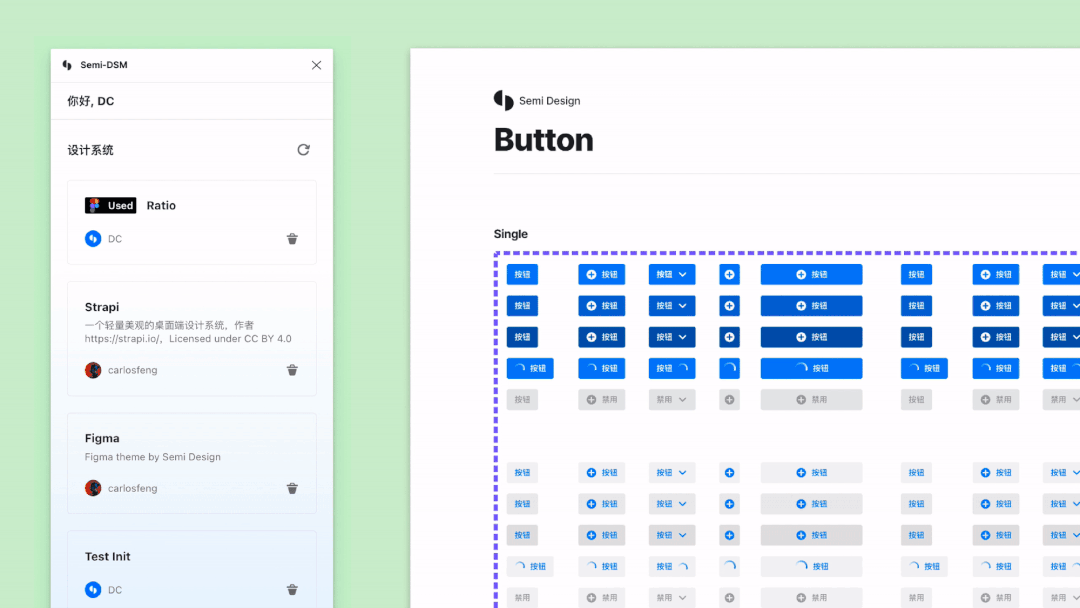Click the Semi-DSM logo in the panel header
The image size is (1080, 608).
[x=67, y=65]
